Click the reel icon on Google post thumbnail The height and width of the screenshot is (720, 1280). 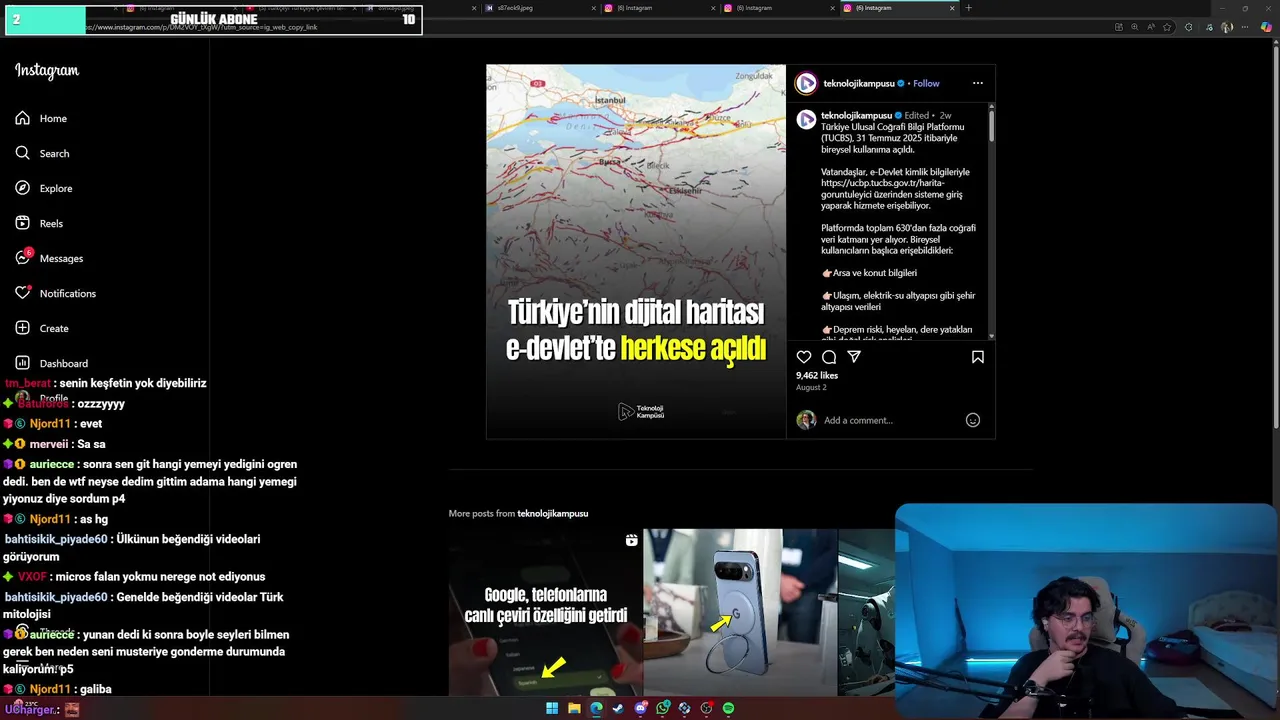click(631, 540)
